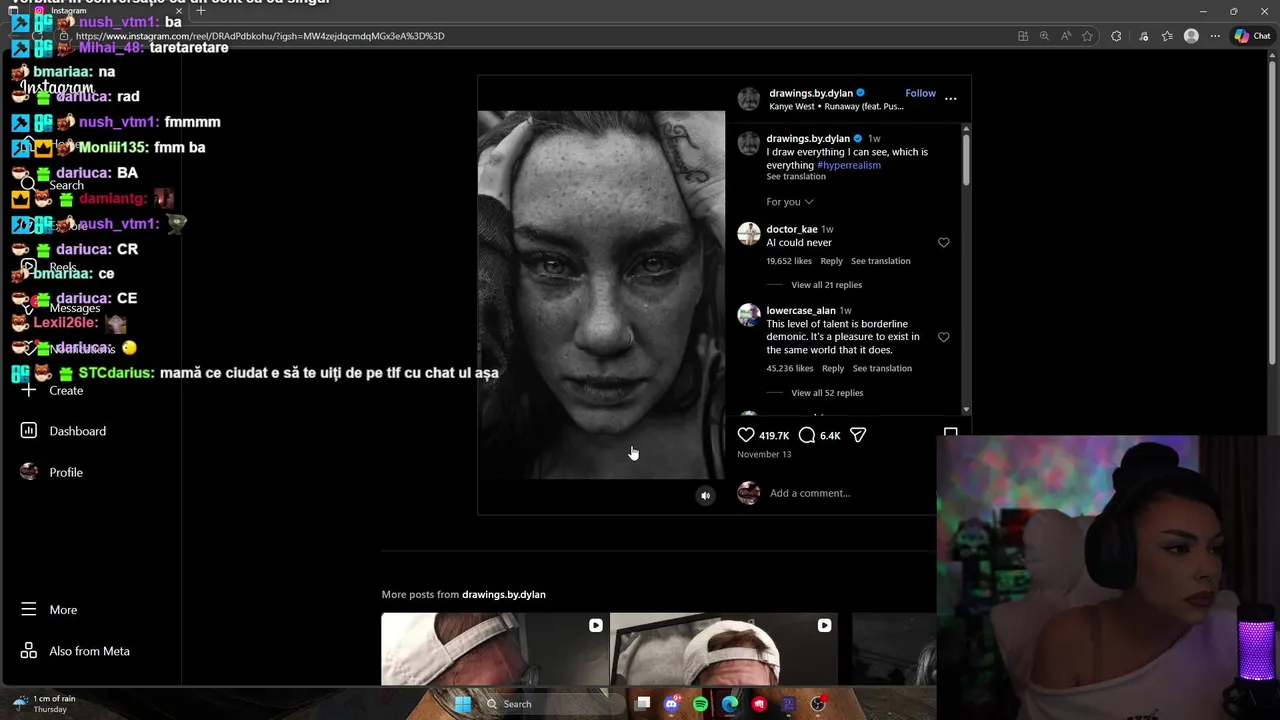Open drawings.by.dylan profile from post header
Image resolution: width=1280 pixels, height=720 pixels.
pyautogui.click(x=811, y=93)
